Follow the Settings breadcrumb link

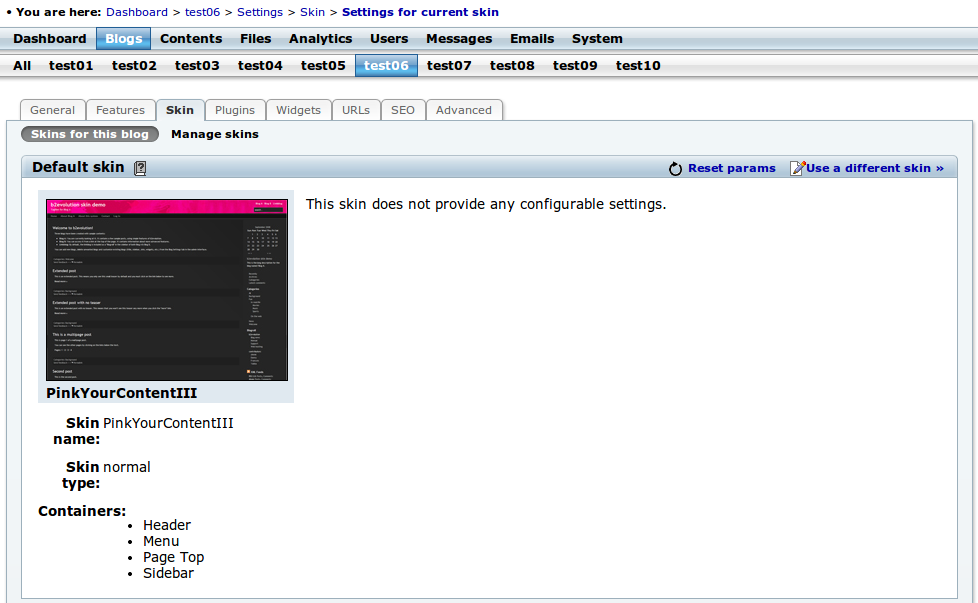pos(260,12)
